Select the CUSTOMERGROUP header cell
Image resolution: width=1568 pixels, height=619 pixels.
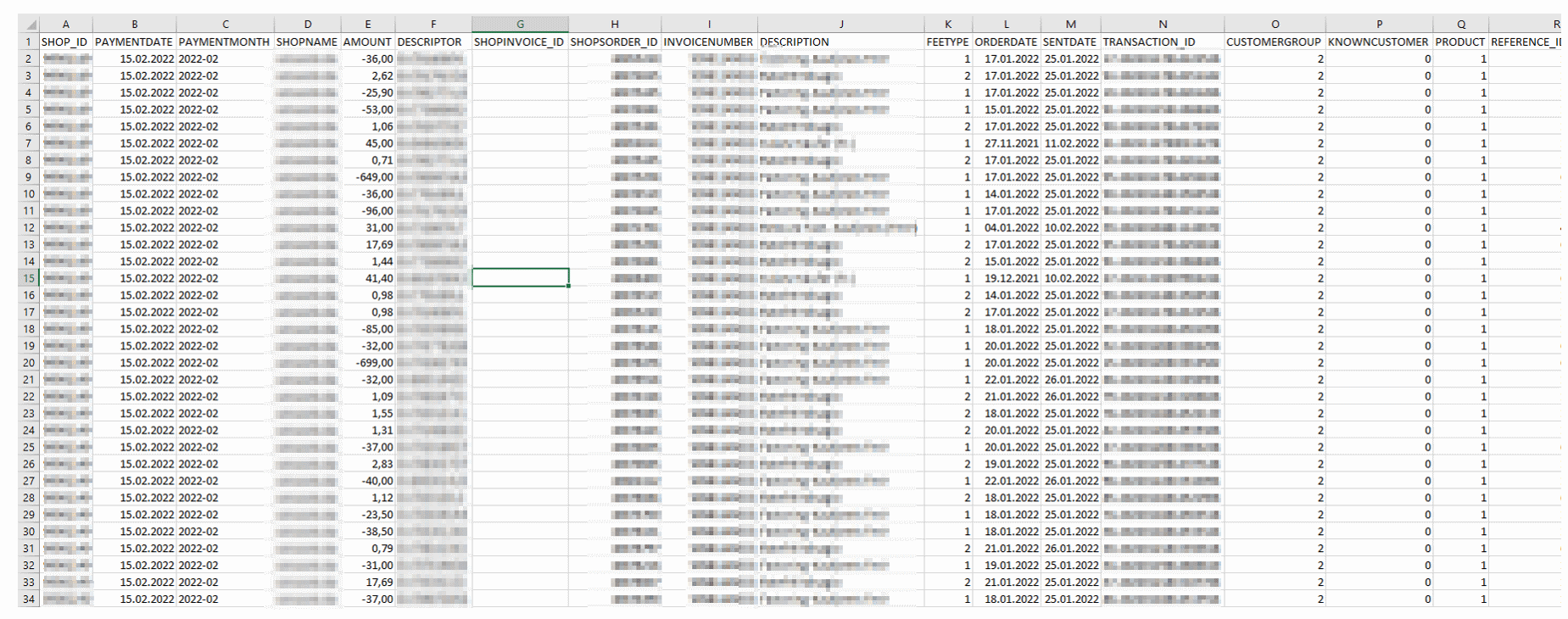tap(1274, 42)
